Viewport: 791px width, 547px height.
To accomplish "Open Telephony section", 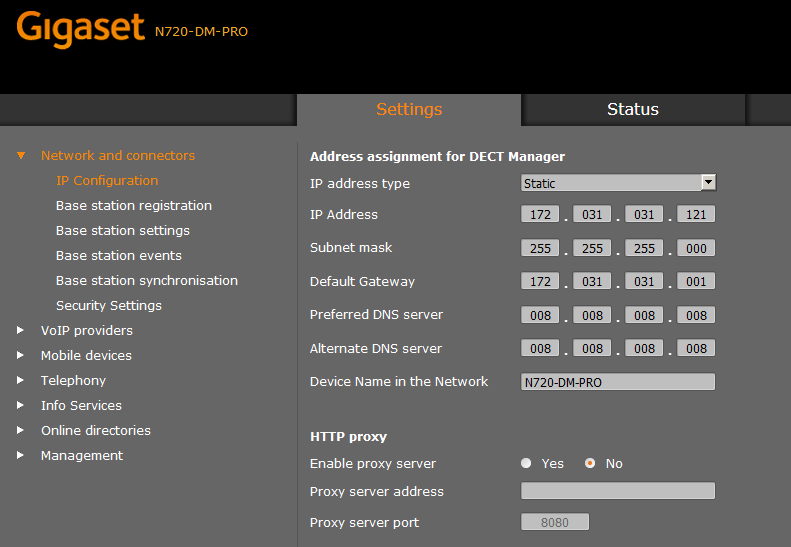I will [x=73, y=380].
